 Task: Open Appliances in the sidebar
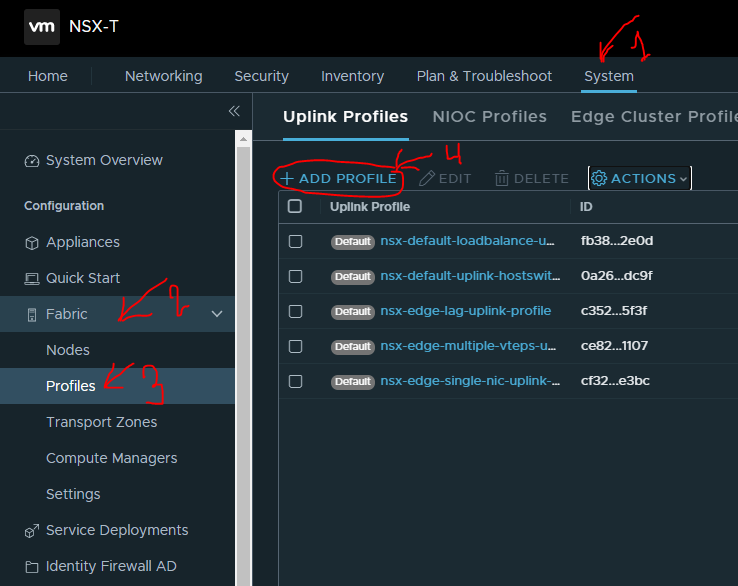click(x=83, y=242)
